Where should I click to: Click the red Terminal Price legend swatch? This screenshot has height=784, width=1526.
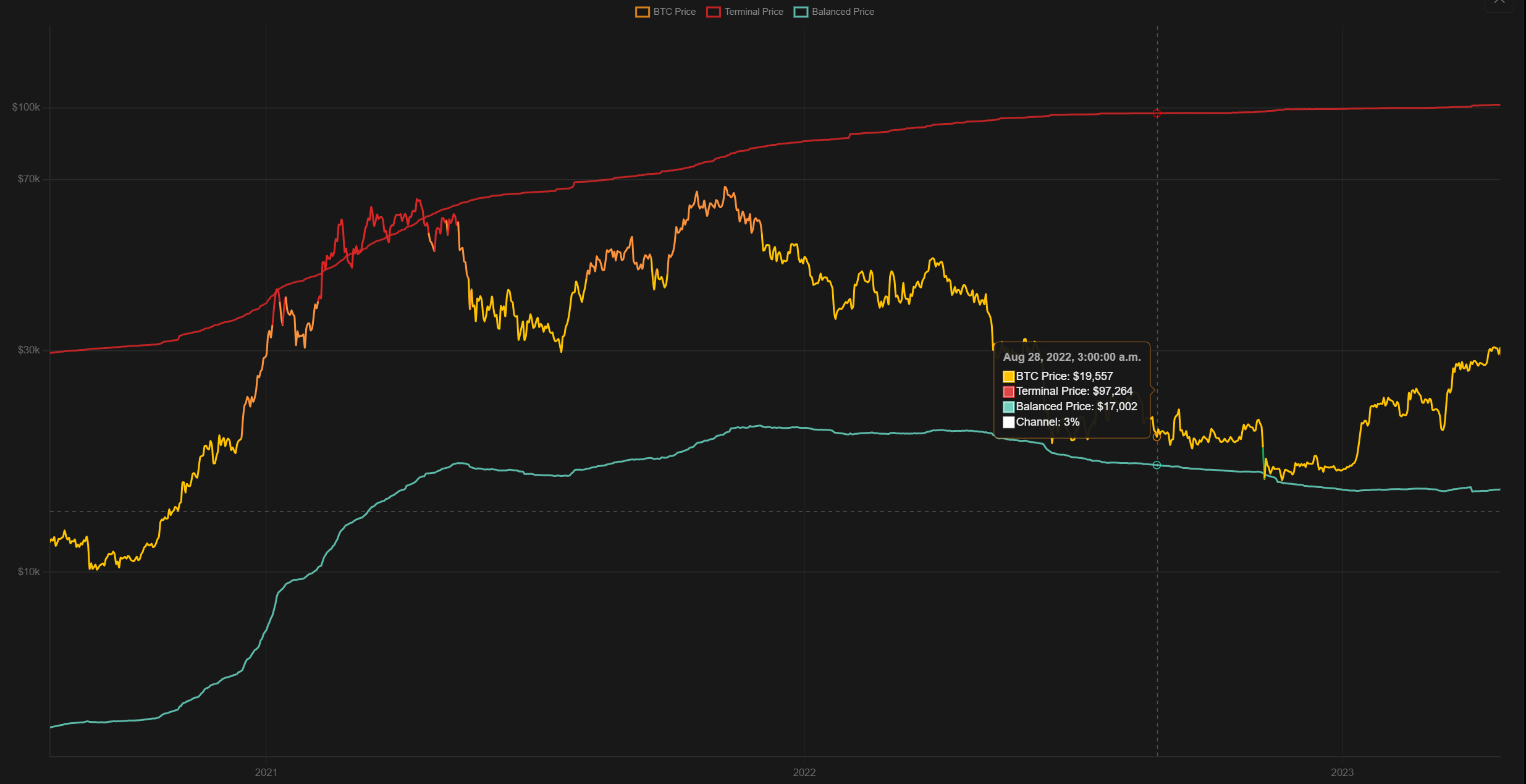point(714,12)
